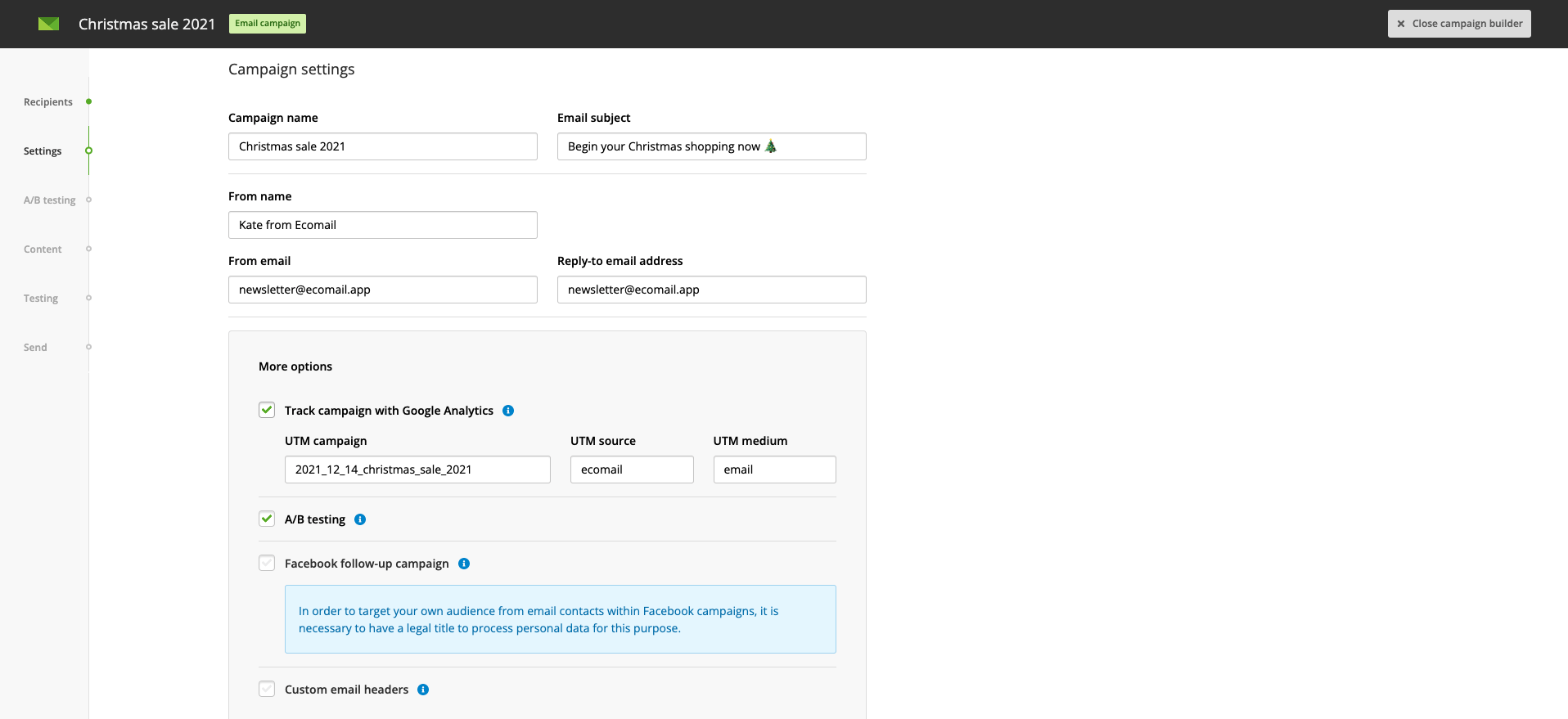
Task: Uncheck the A/B testing option
Action: tap(267, 519)
